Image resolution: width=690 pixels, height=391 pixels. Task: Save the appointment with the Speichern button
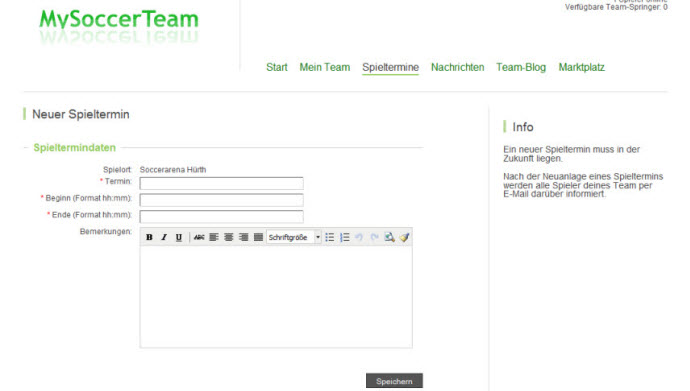point(394,381)
